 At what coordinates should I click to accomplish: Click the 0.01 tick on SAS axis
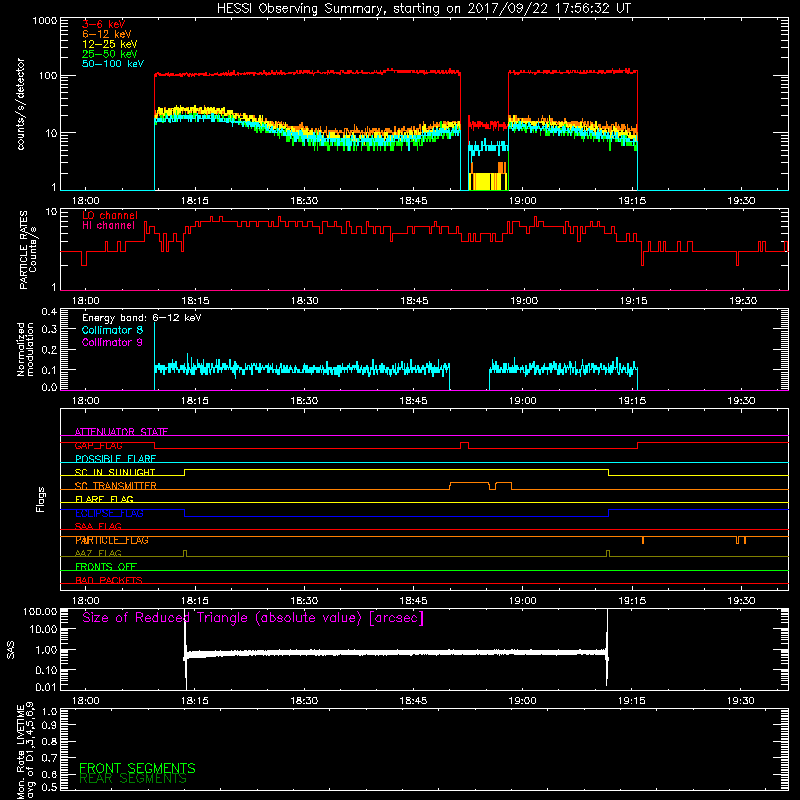click(46, 687)
